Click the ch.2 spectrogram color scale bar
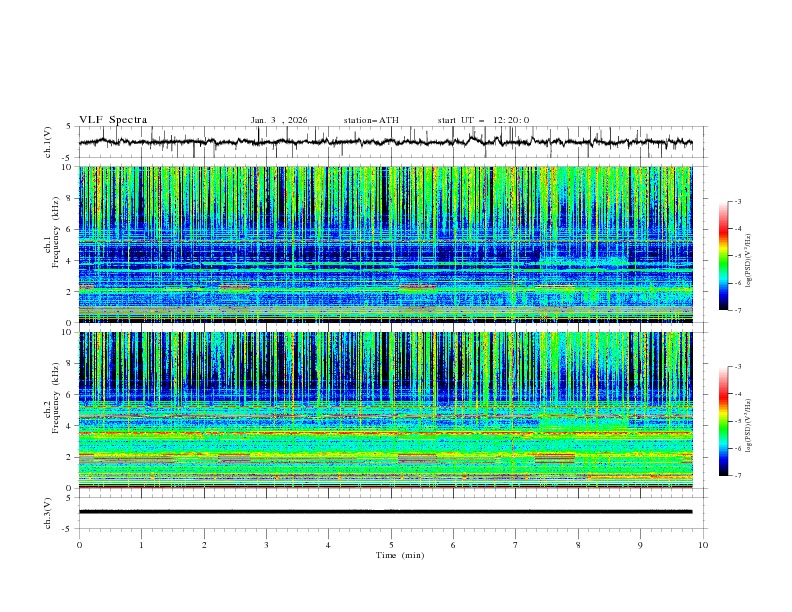 click(x=723, y=421)
